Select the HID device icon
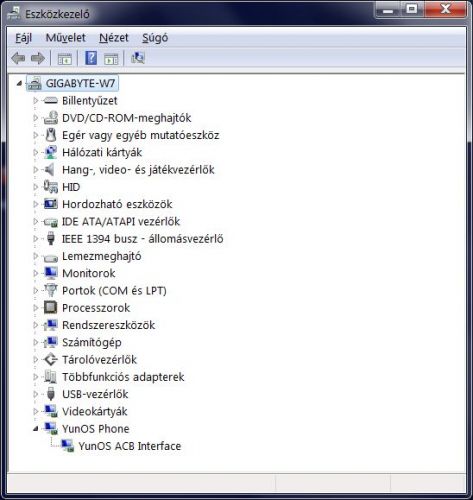 pyautogui.click(x=51, y=187)
